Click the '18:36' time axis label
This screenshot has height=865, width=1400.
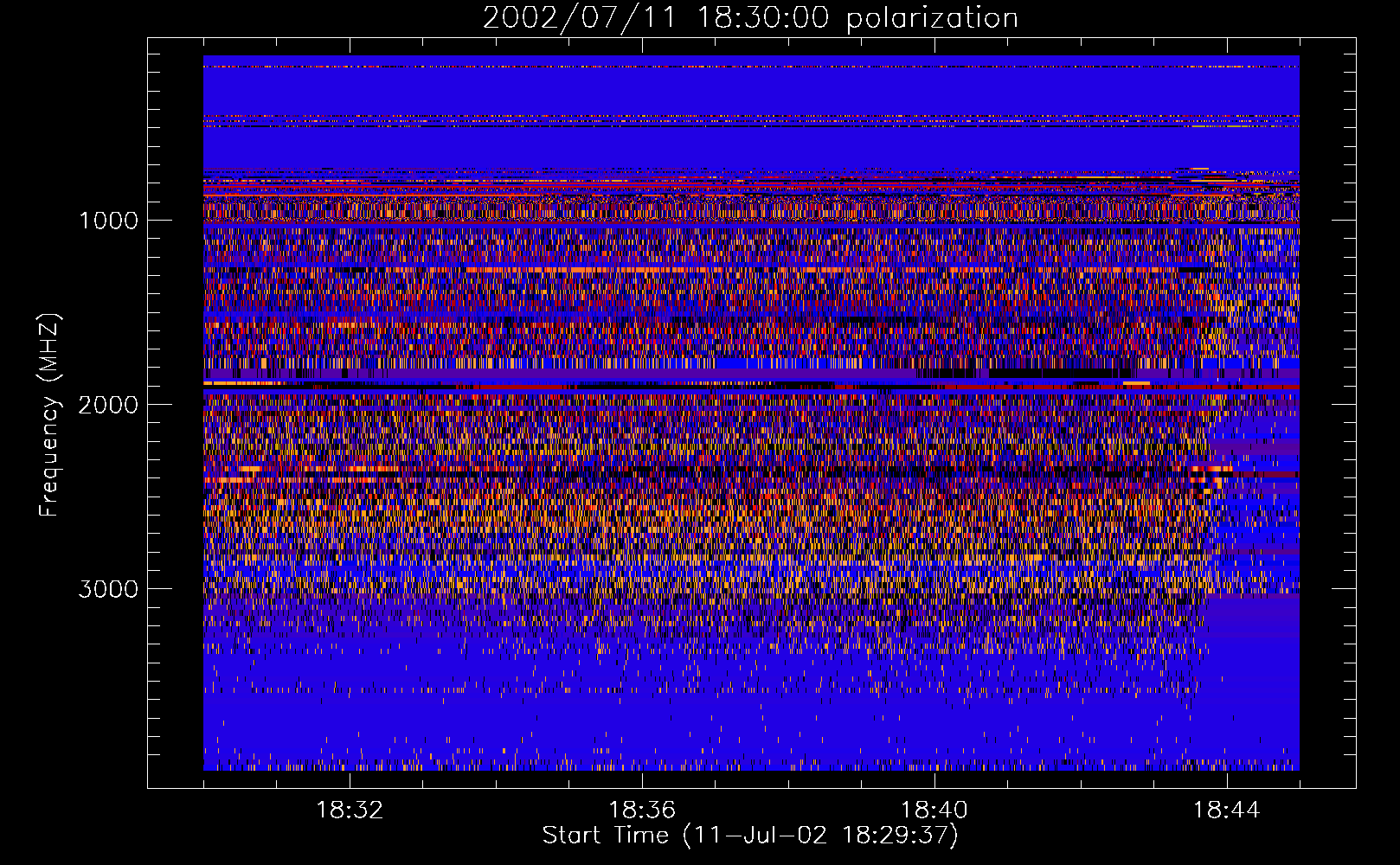point(642,811)
